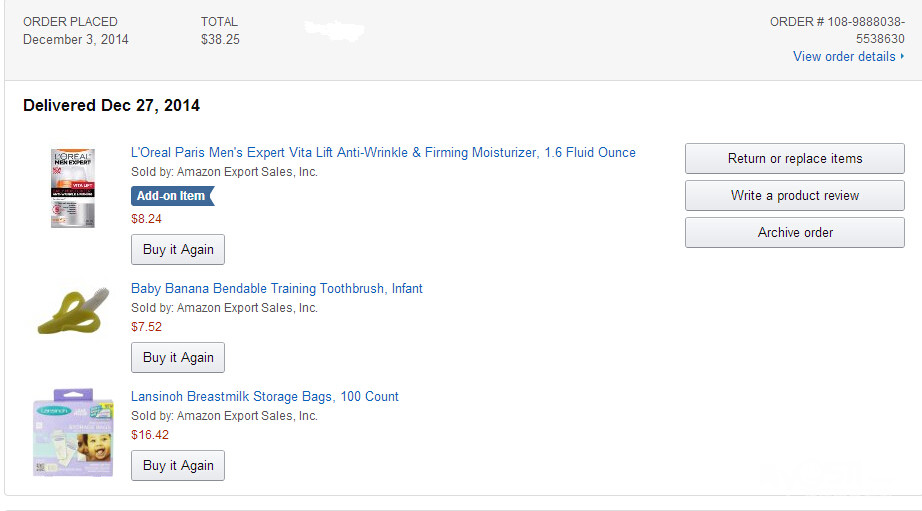This screenshot has width=922, height=511.
Task: Open the Lansinoh storage bags product image
Action: coord(74,432)
